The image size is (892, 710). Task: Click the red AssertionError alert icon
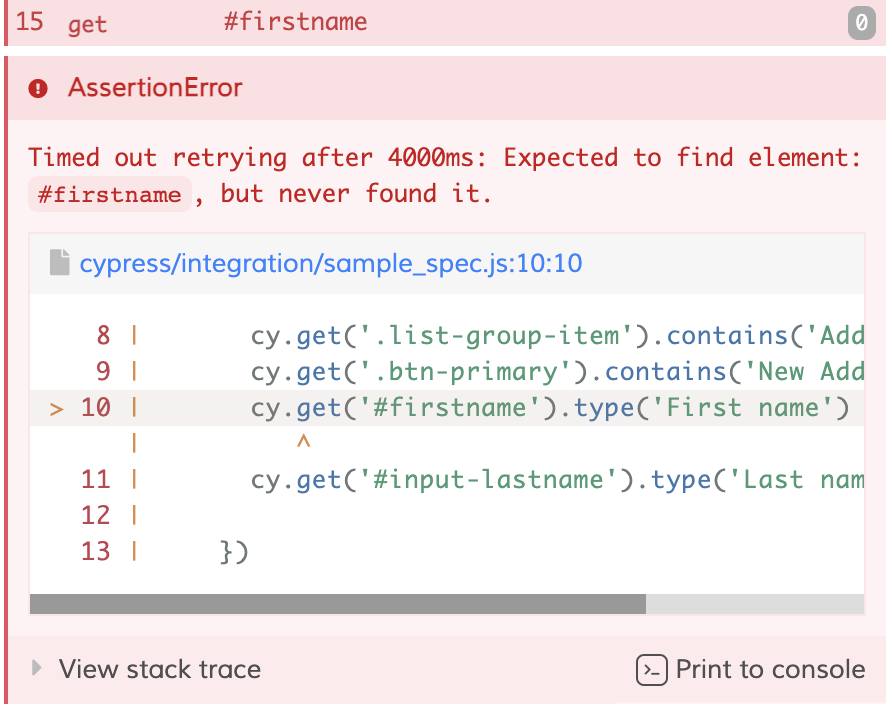(37, 88)
